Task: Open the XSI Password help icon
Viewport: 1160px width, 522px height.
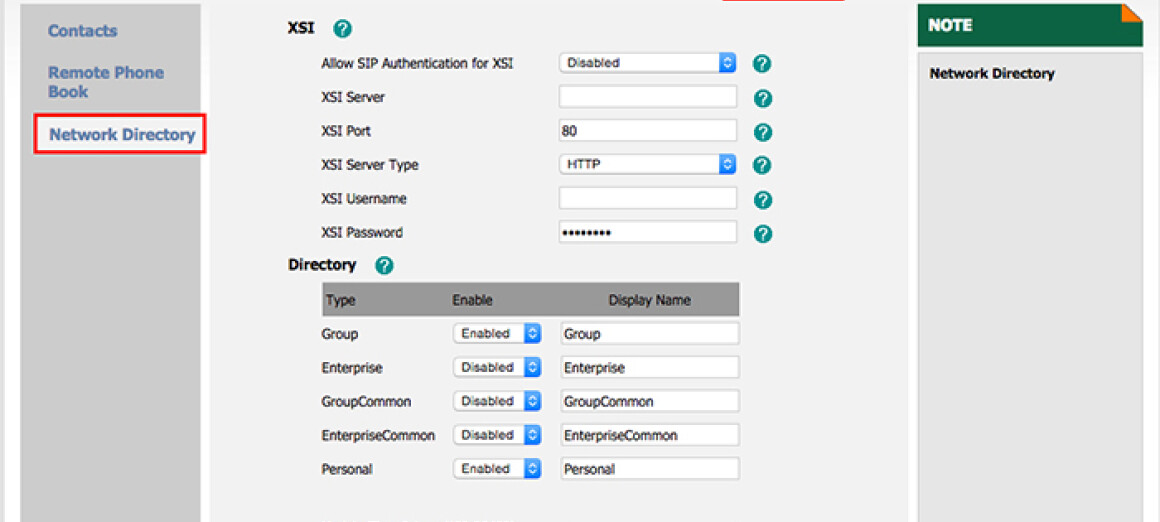Action: coord(762,234)
